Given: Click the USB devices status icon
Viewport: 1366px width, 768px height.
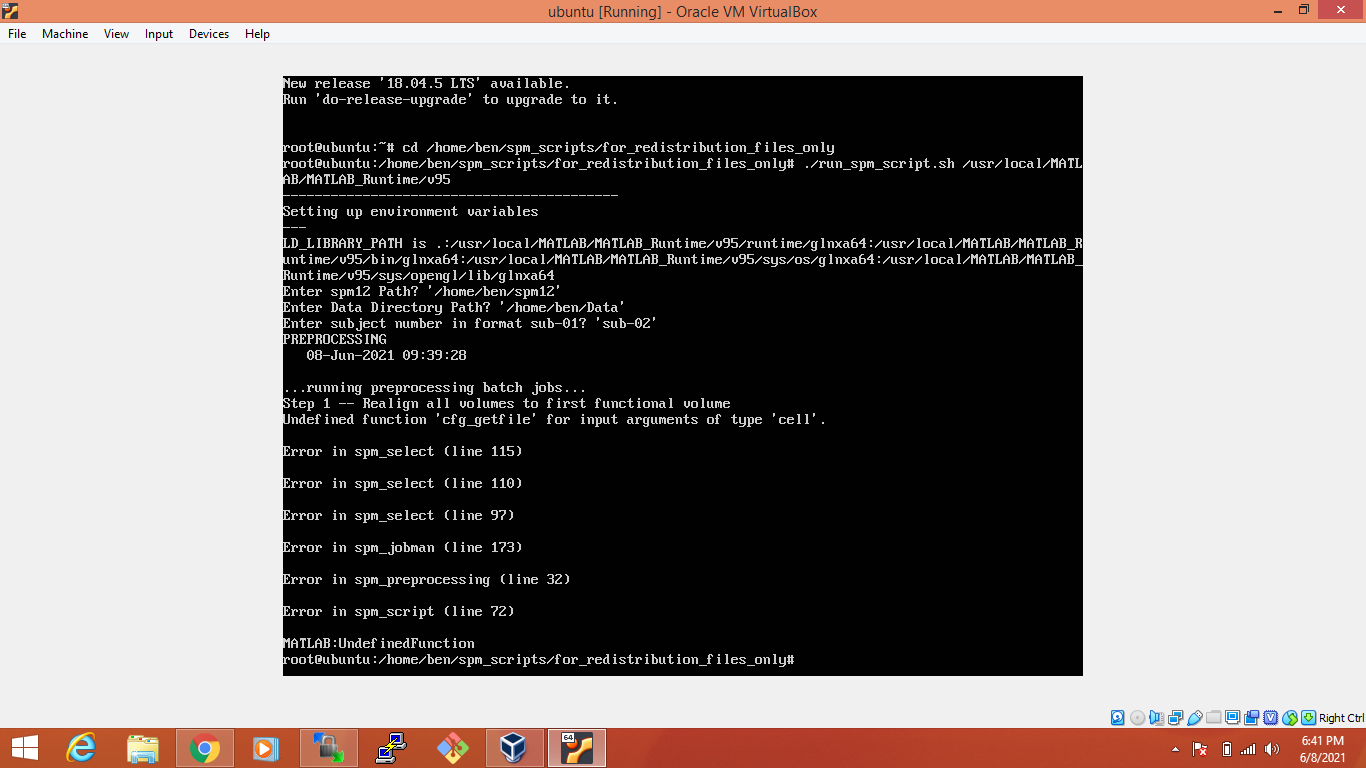Looking at the screenshot, I should tap(1195, 717).
